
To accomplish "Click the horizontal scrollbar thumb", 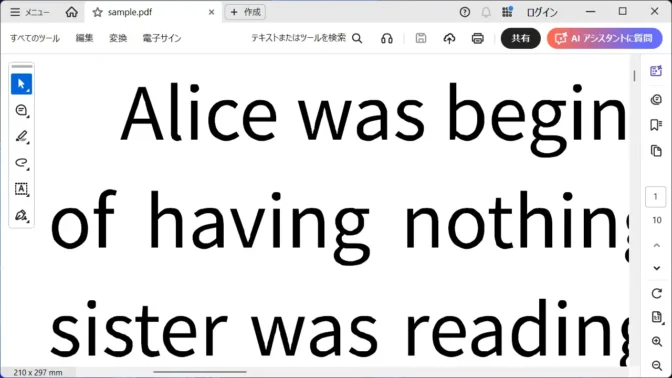I will 200,372.
